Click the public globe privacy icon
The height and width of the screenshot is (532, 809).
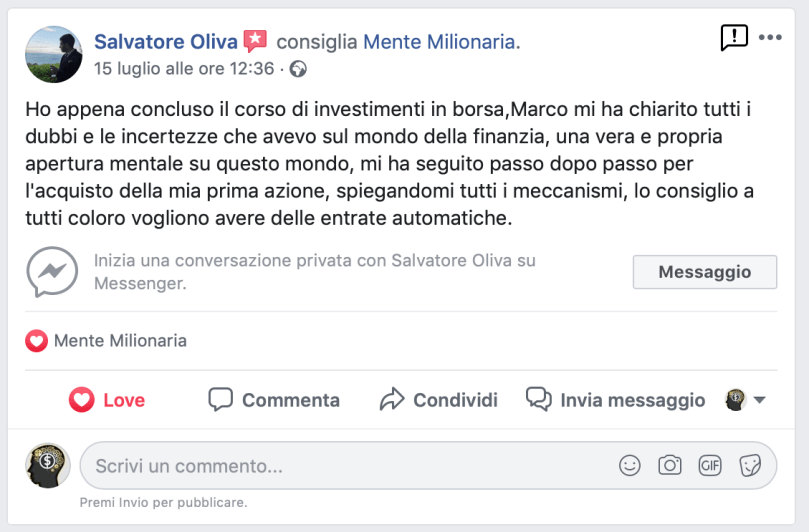(x=298, y=69)
